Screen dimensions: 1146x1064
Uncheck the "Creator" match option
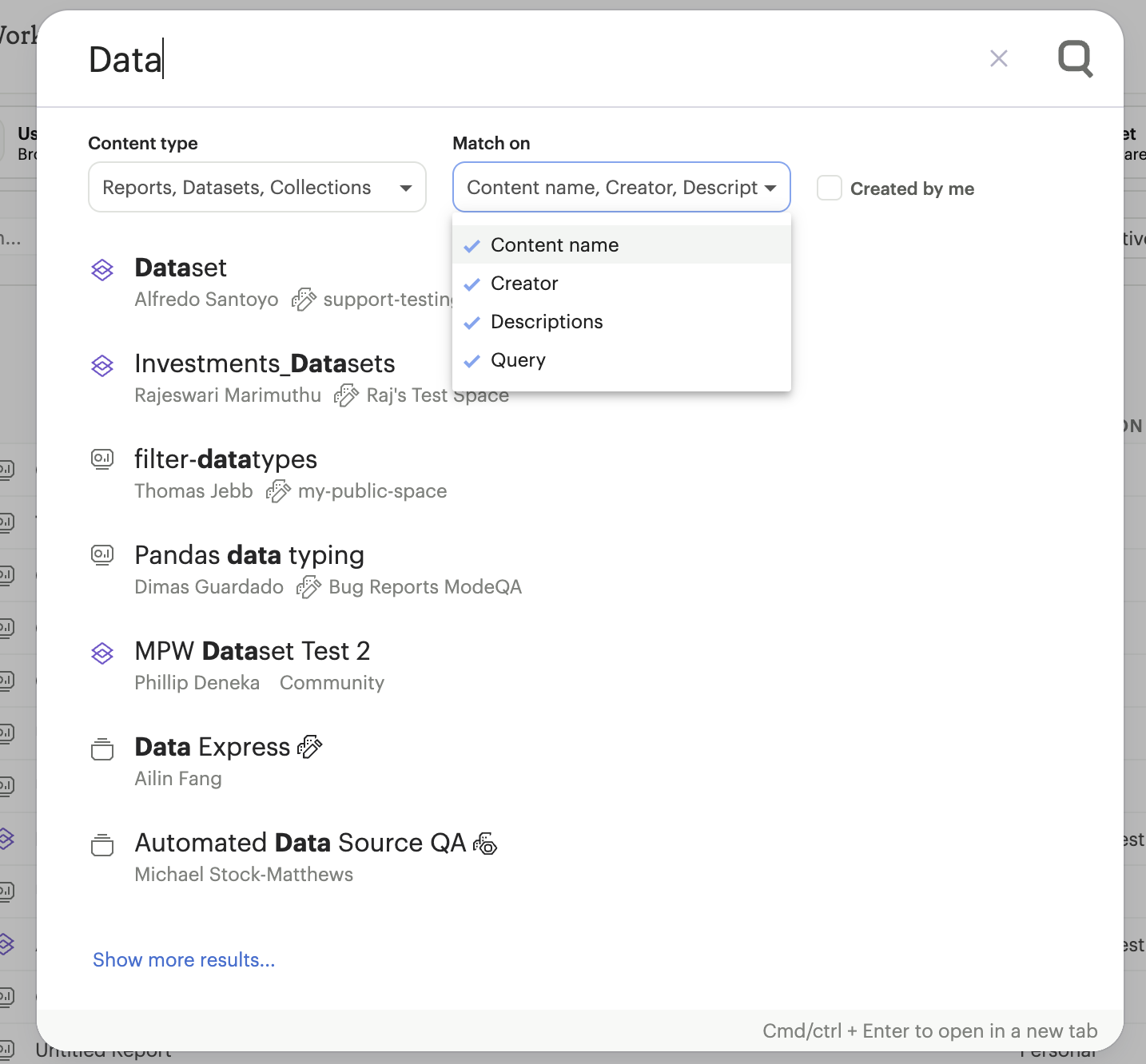pos(524,284)
